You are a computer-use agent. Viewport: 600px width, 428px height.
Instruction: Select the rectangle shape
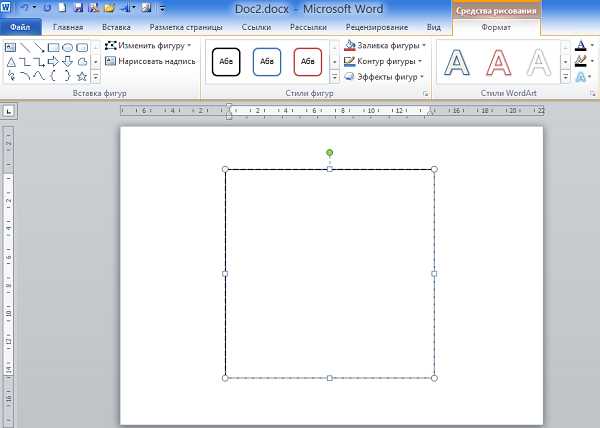point(53,47)
